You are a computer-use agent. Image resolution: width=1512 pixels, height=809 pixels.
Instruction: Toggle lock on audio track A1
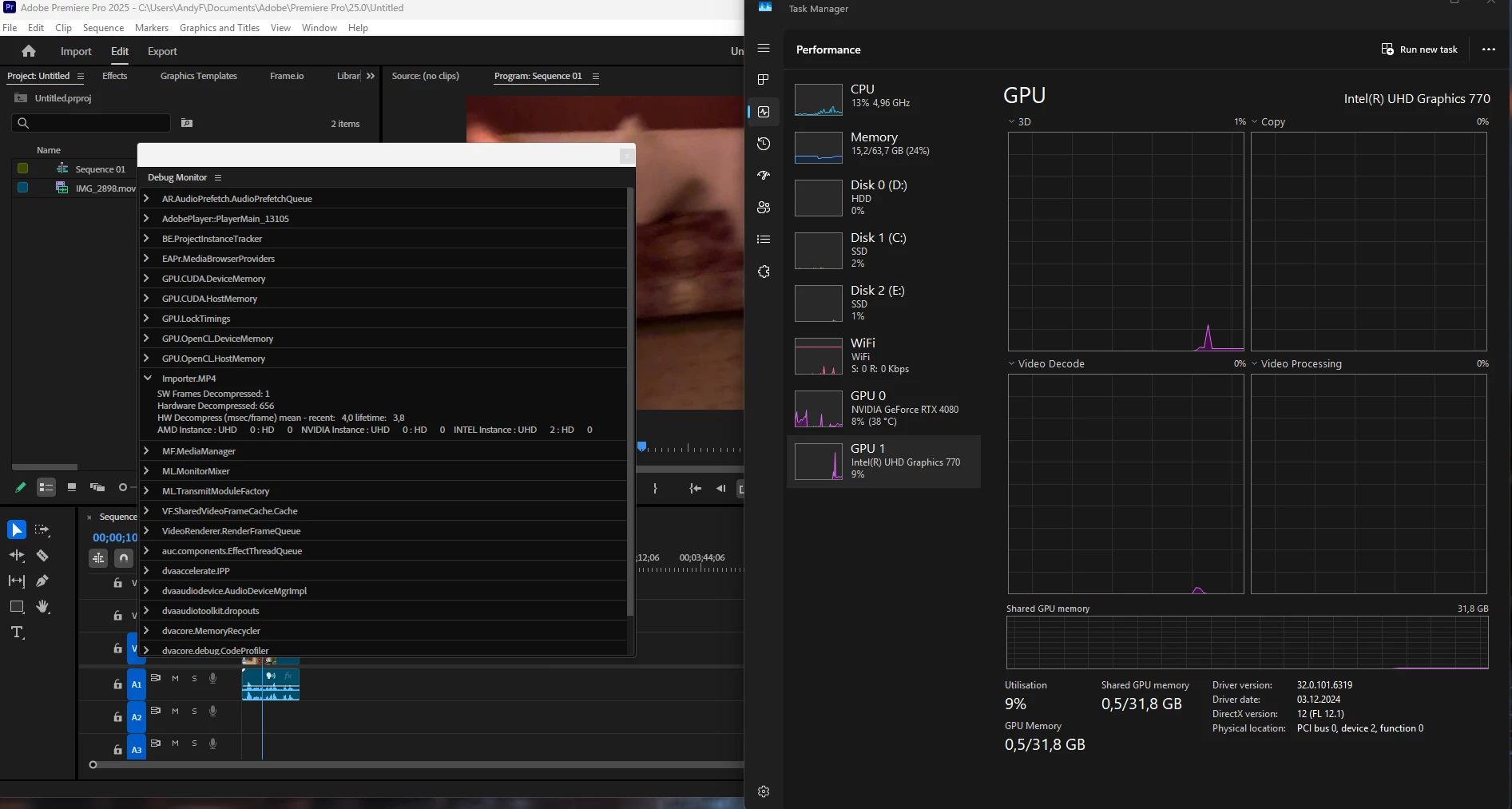[x=117, y=684]
